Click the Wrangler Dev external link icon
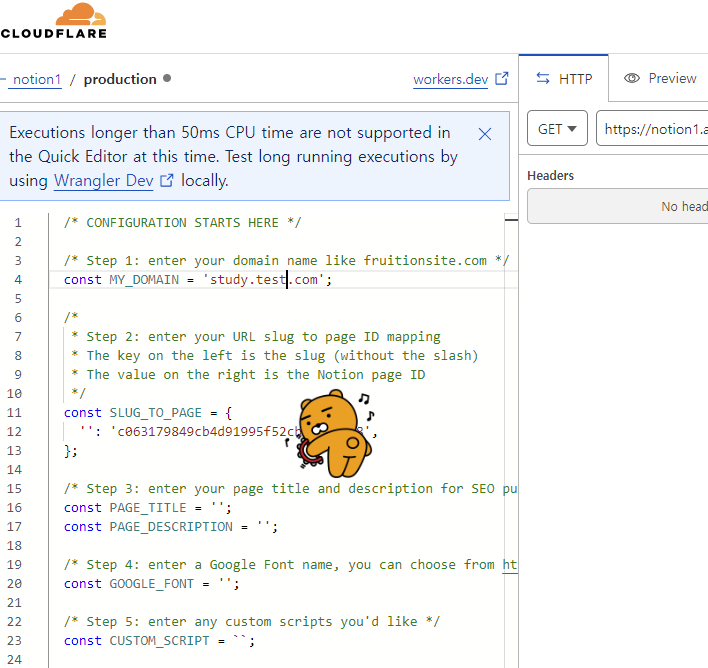This screenshot has height=668, width=708. [167, 181]
